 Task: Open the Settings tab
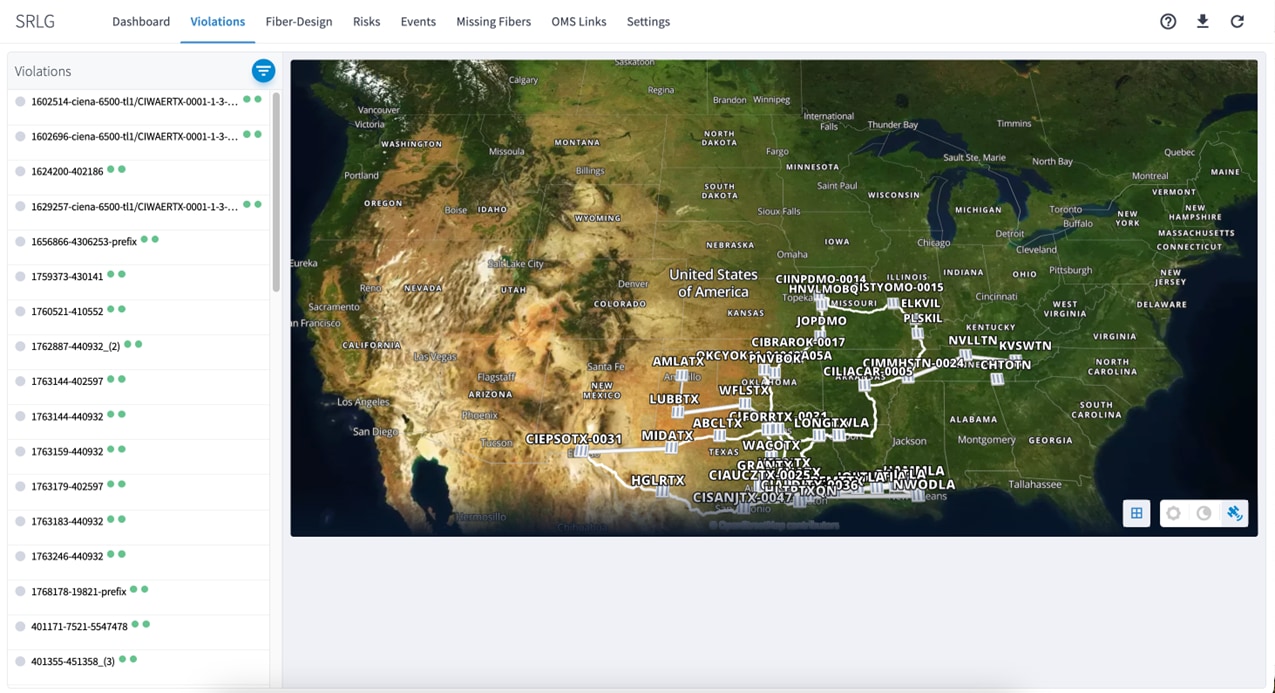click(x=648, y=21)
